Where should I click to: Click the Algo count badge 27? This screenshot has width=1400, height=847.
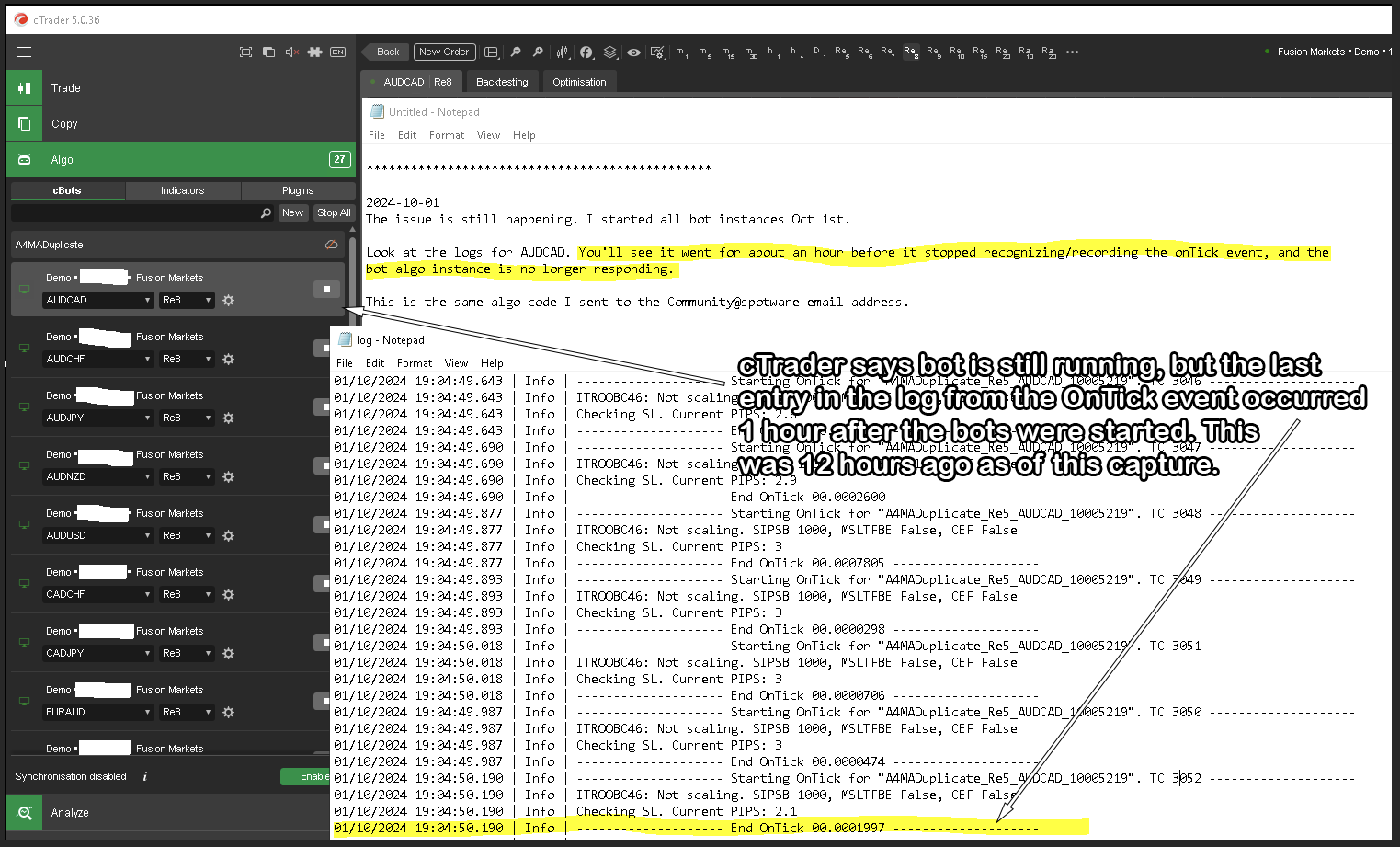point(339,159)
